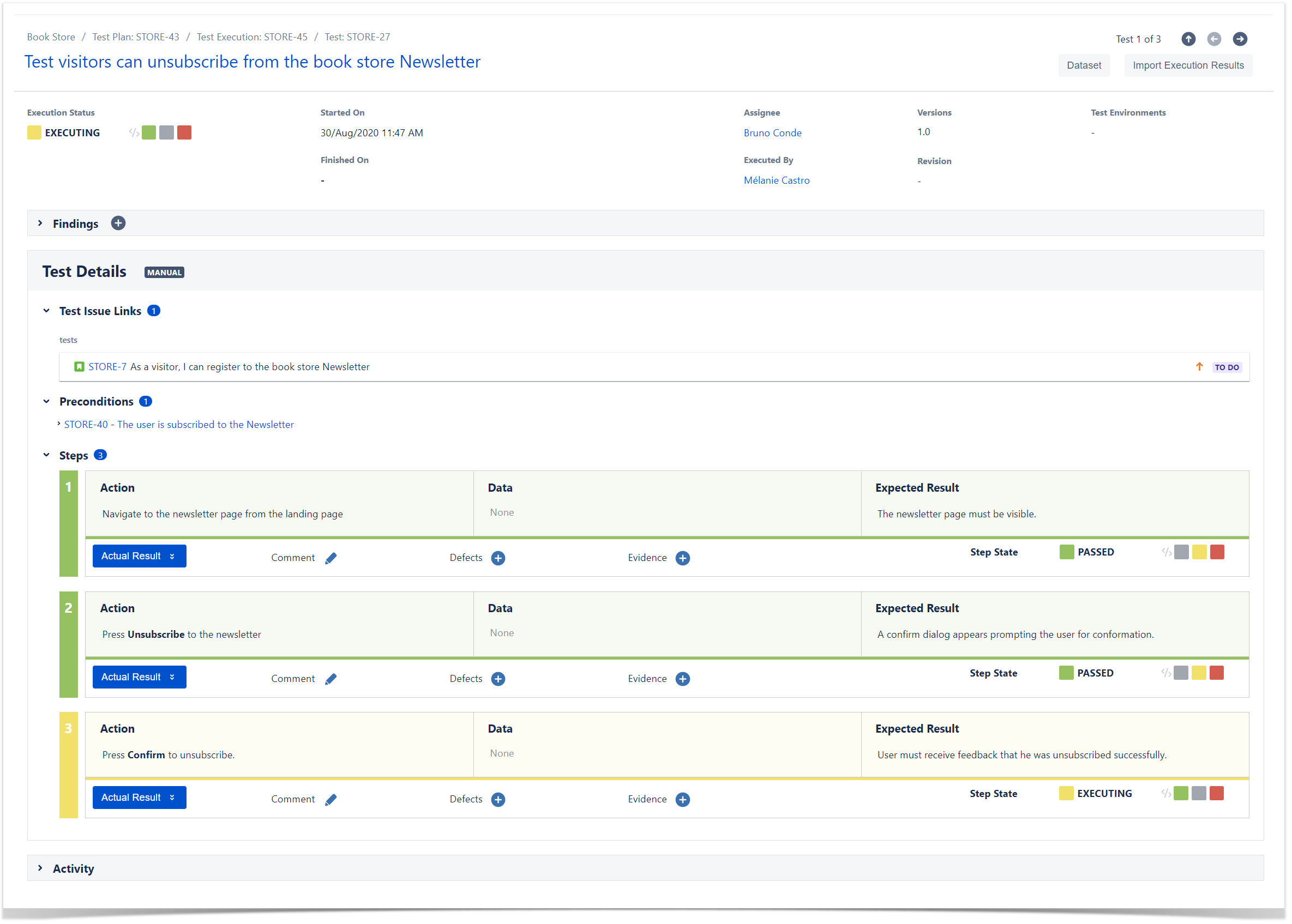This screenshot has height=924, width=1292.
Task: Open the Test: STORE-27 breadcrumb
Action: [x=357, y=37]
